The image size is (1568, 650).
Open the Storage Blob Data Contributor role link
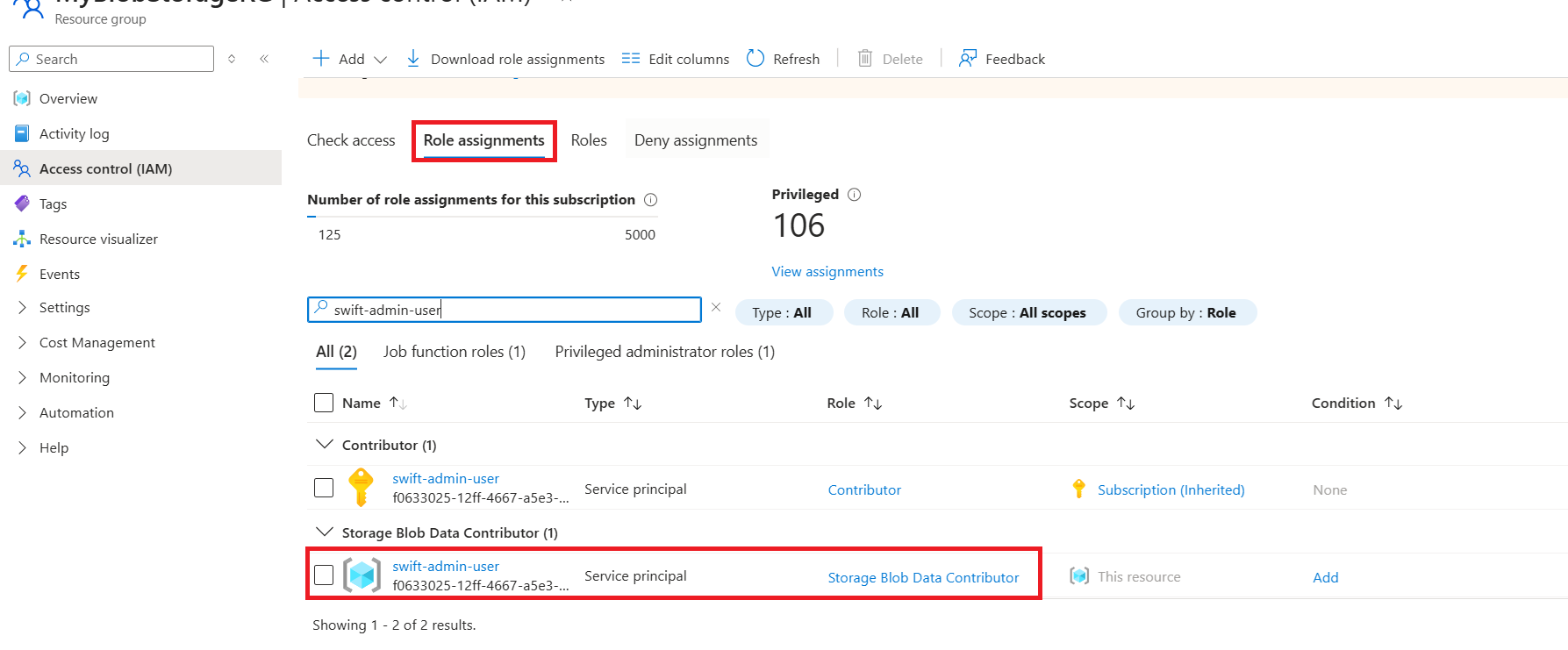coord(923,577)
